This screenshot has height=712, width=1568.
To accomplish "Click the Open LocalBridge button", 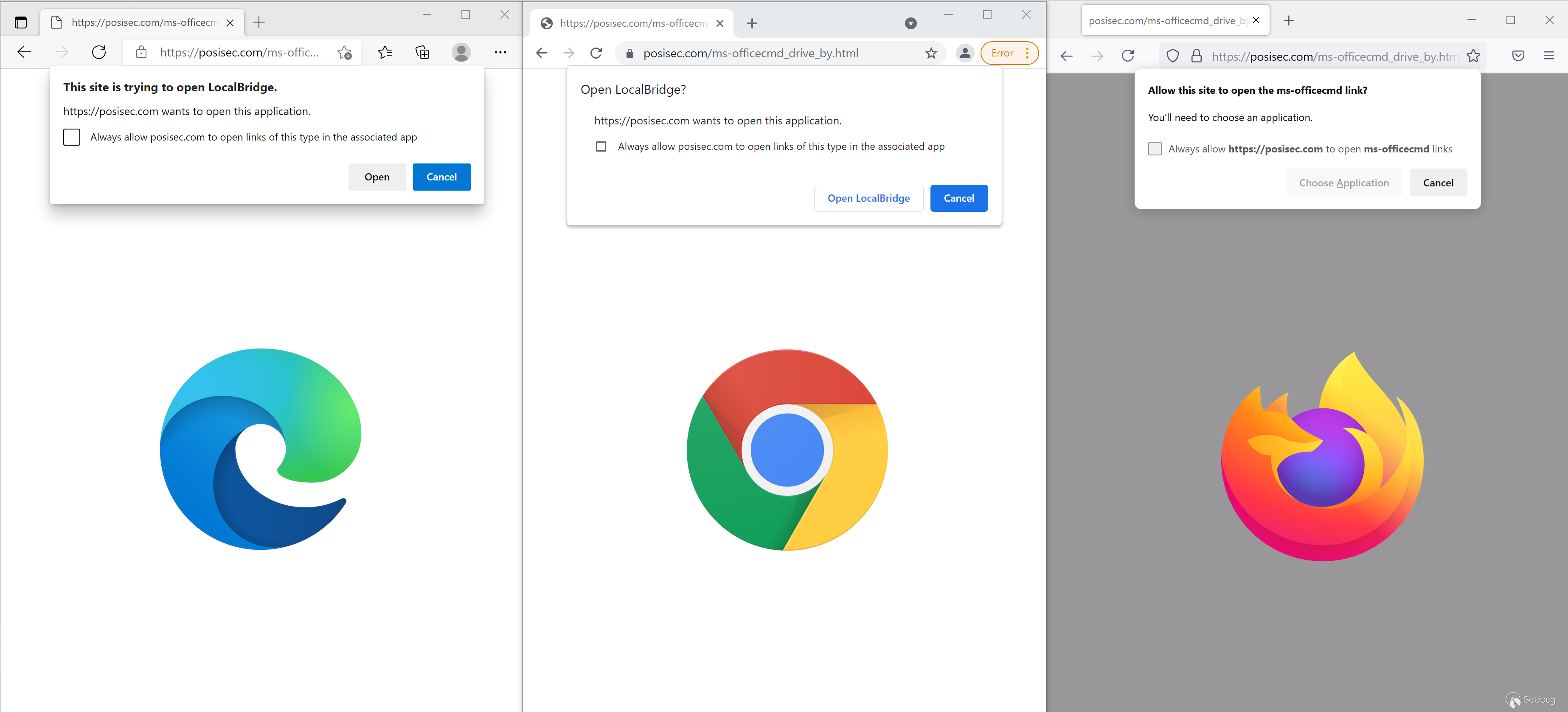I will (868, 198).
